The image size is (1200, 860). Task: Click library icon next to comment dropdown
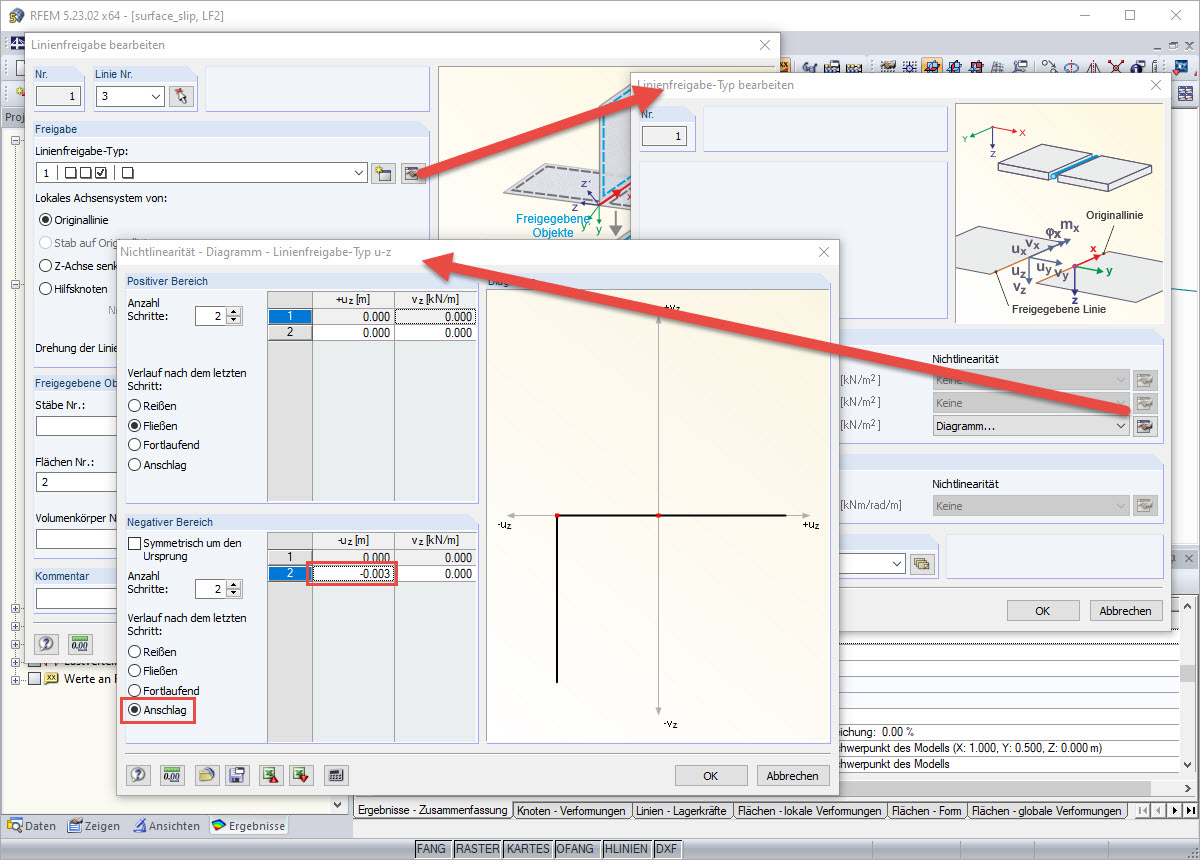(922, 564)
